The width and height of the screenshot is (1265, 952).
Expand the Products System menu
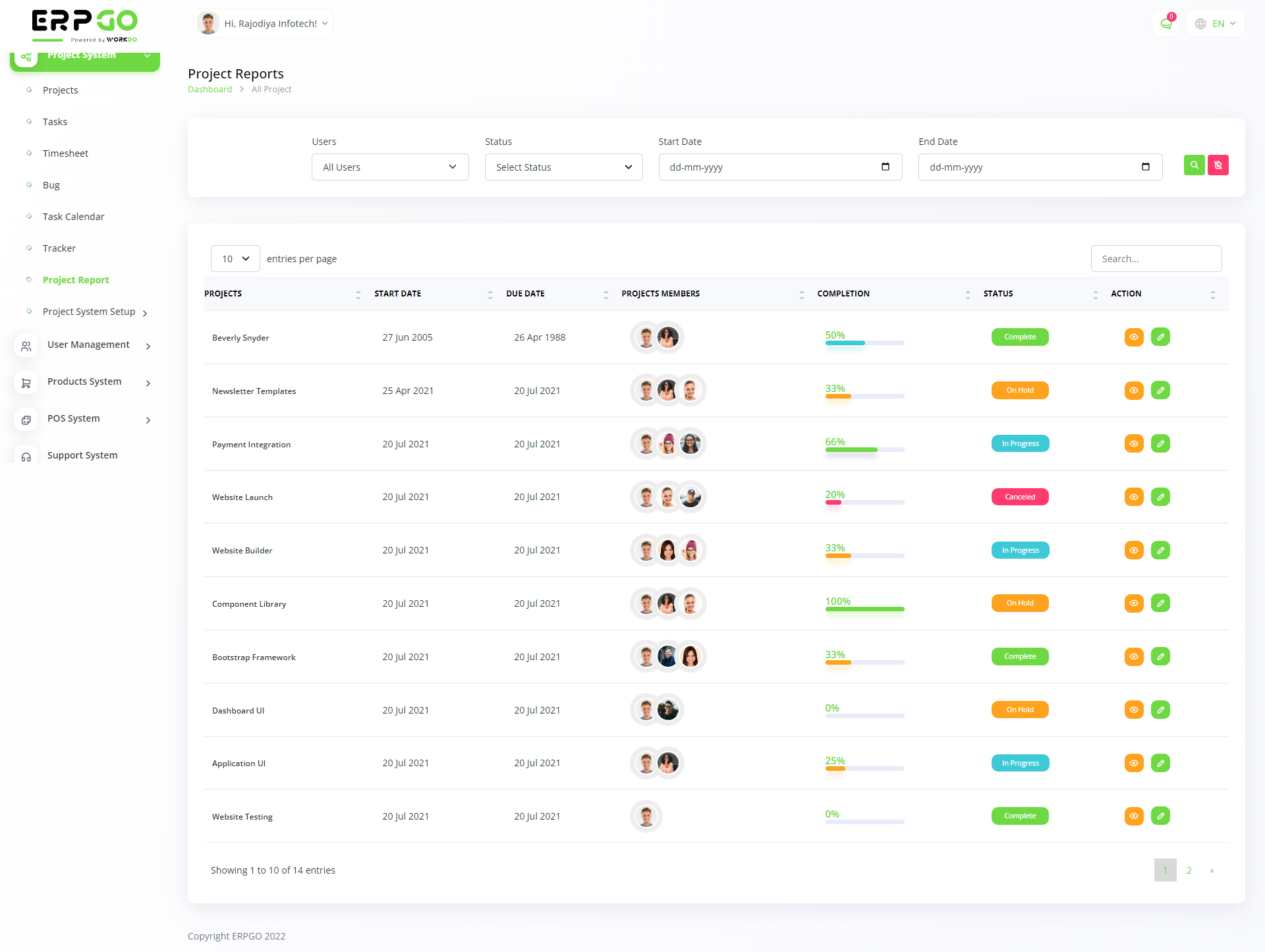(148, 383)
